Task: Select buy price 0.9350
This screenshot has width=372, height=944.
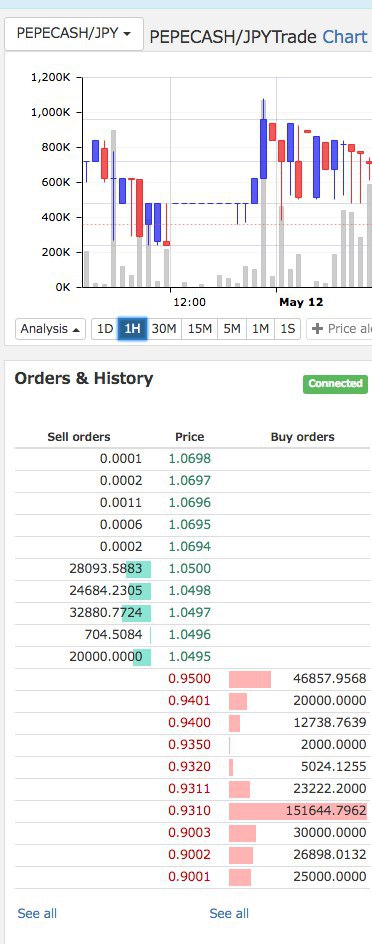Action: tap(190, 744)
